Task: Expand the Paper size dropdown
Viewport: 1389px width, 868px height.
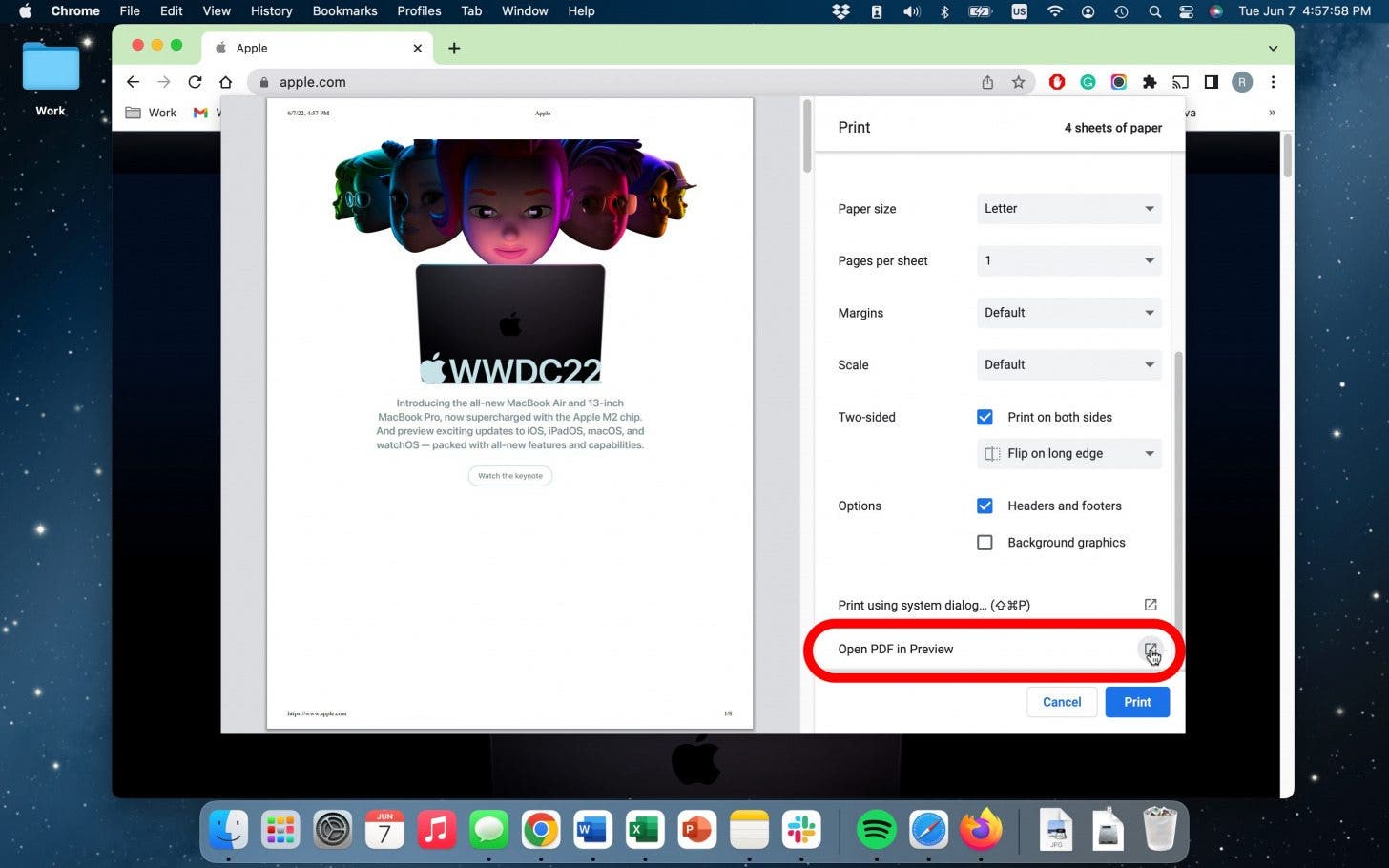Action: tap(1068, 208)
